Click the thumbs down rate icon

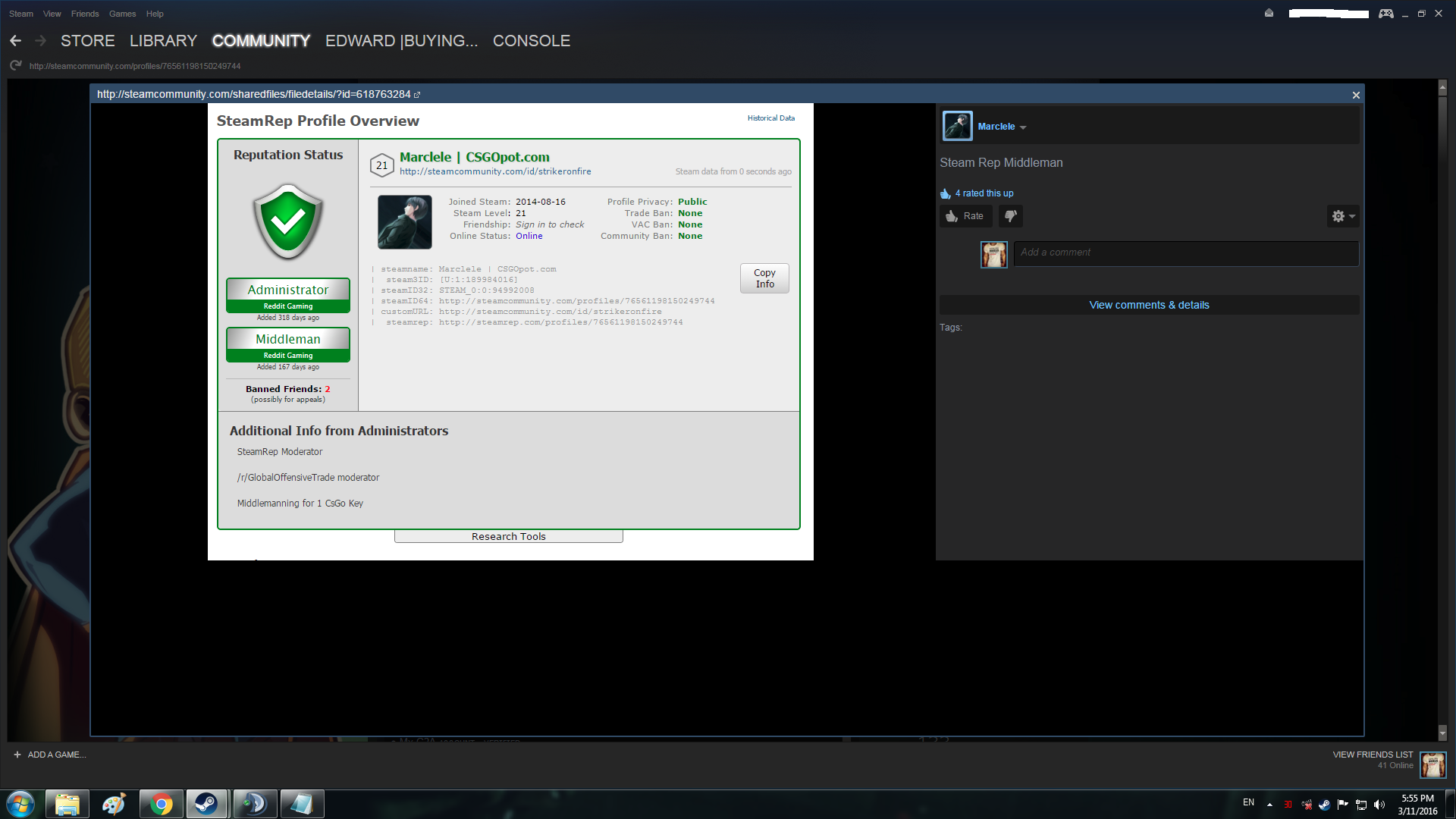[x=1010, y=216]
